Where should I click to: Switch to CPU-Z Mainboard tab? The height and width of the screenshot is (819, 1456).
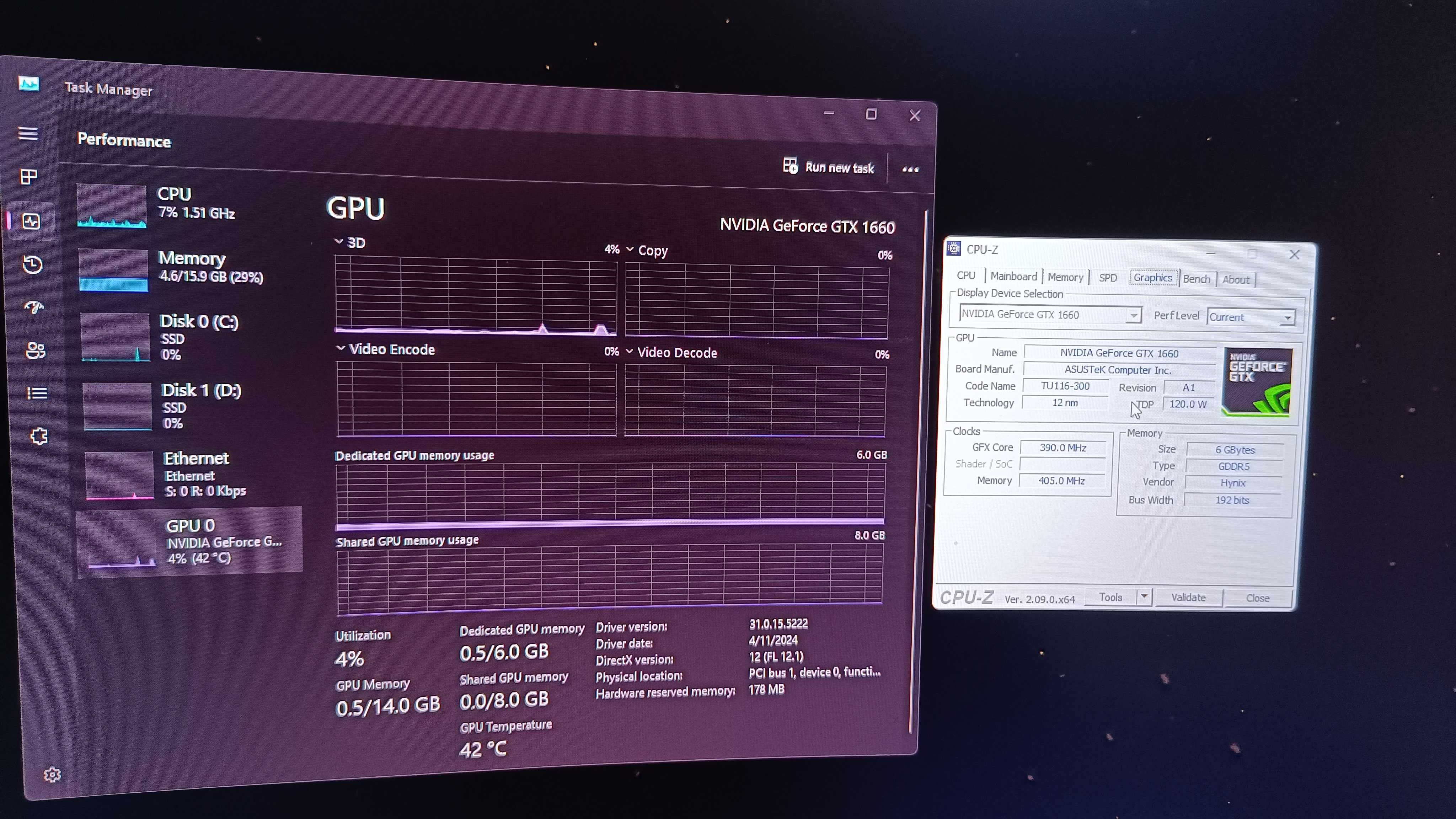coord(1013,278)
